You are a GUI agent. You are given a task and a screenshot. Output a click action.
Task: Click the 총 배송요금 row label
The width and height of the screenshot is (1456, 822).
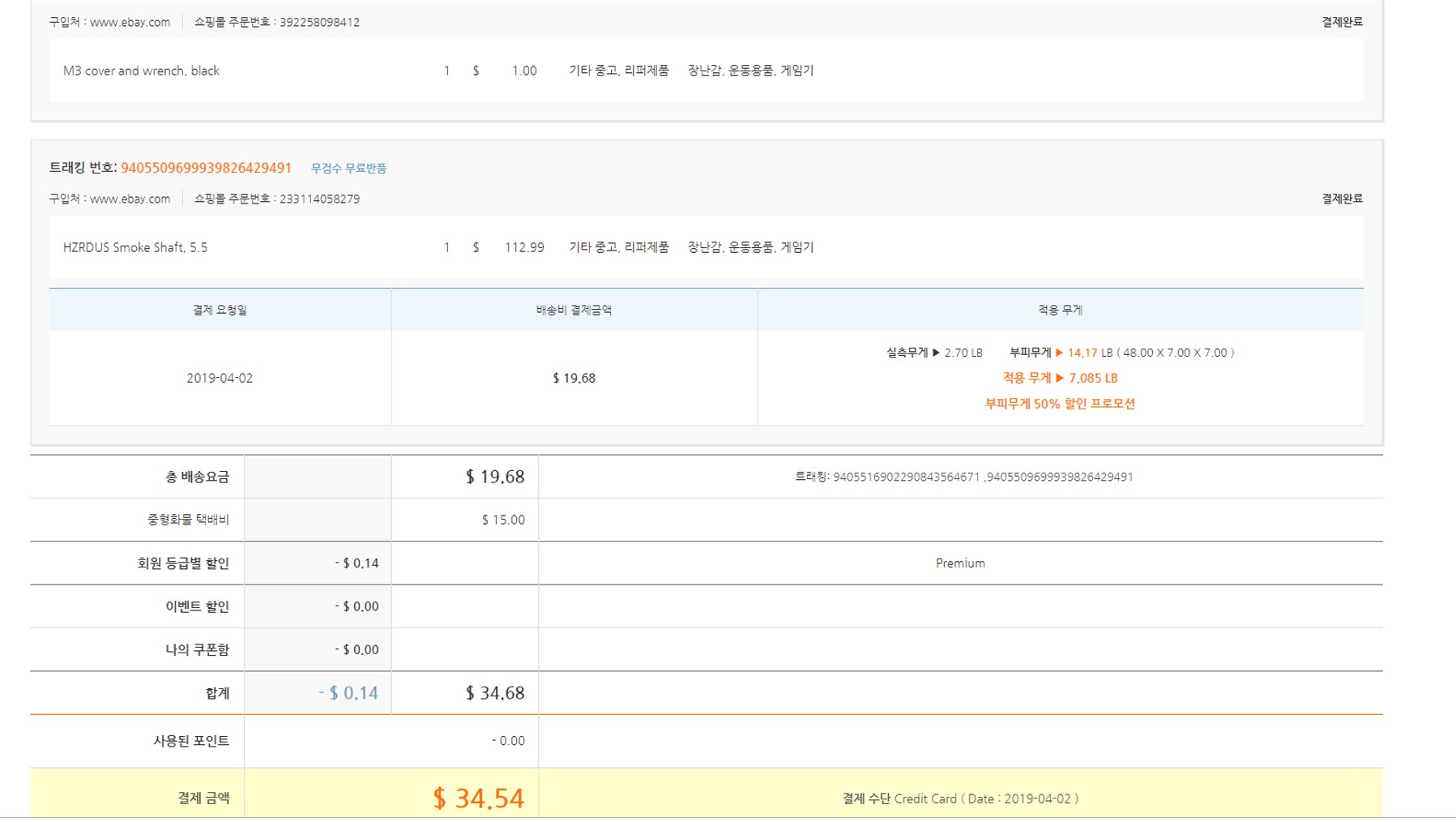[197, 477]
